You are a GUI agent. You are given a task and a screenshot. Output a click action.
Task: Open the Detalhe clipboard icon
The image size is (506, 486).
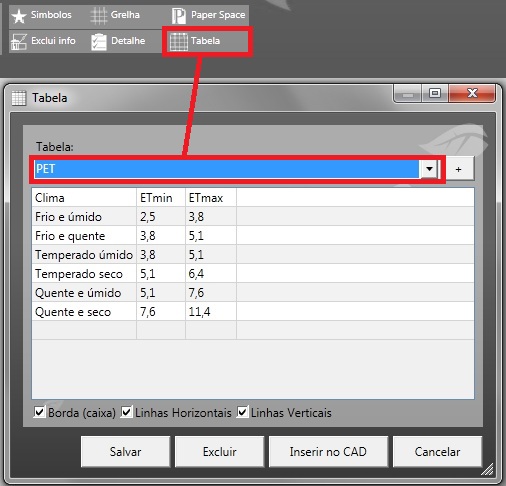[99, 42]
